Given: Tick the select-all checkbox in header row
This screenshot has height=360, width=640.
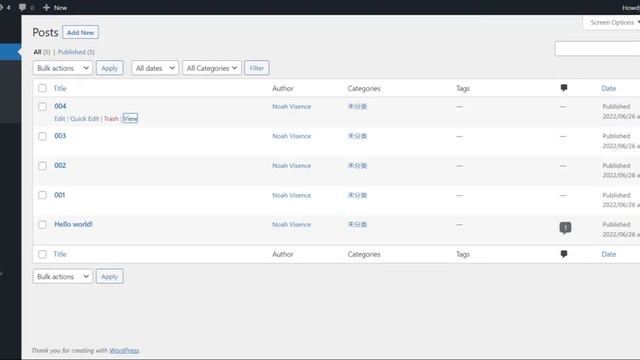Looking at the screenshot, I should click(42, 88).
